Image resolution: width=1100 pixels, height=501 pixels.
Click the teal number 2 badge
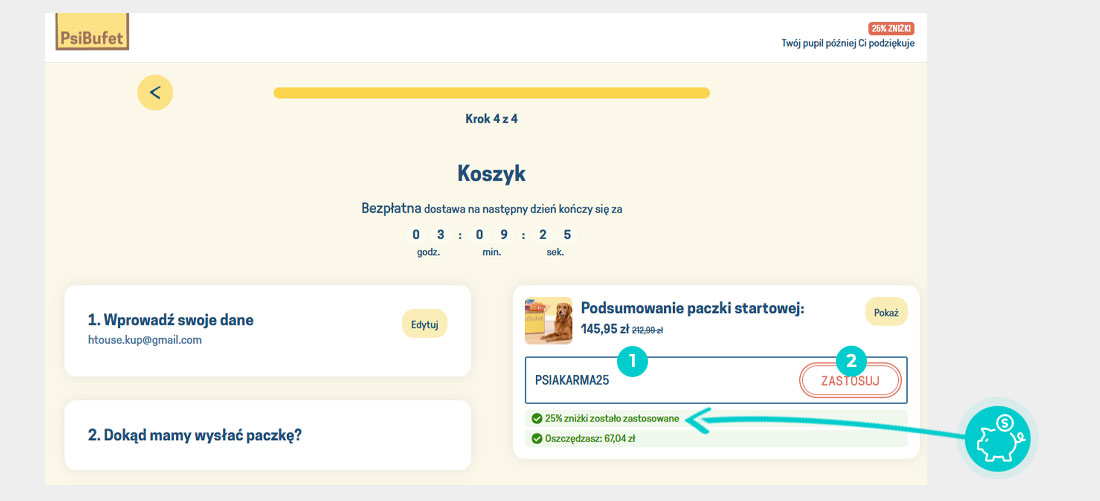[x=851, y=362]
